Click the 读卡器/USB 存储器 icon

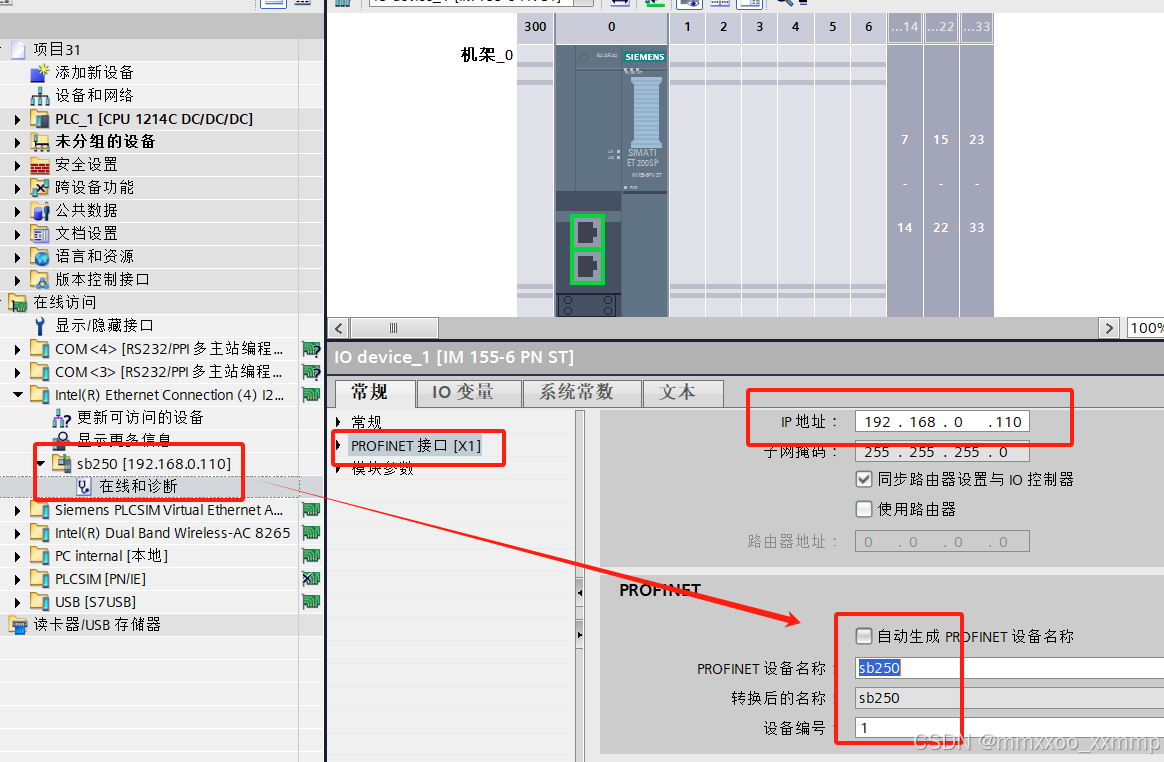point(18,625)
